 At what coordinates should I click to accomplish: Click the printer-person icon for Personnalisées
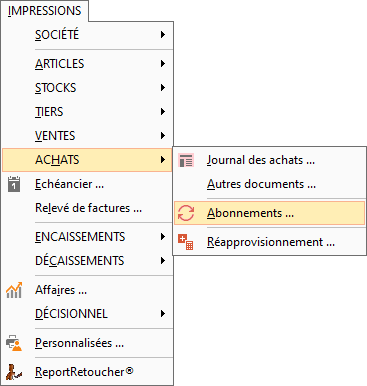click(14, 343)
